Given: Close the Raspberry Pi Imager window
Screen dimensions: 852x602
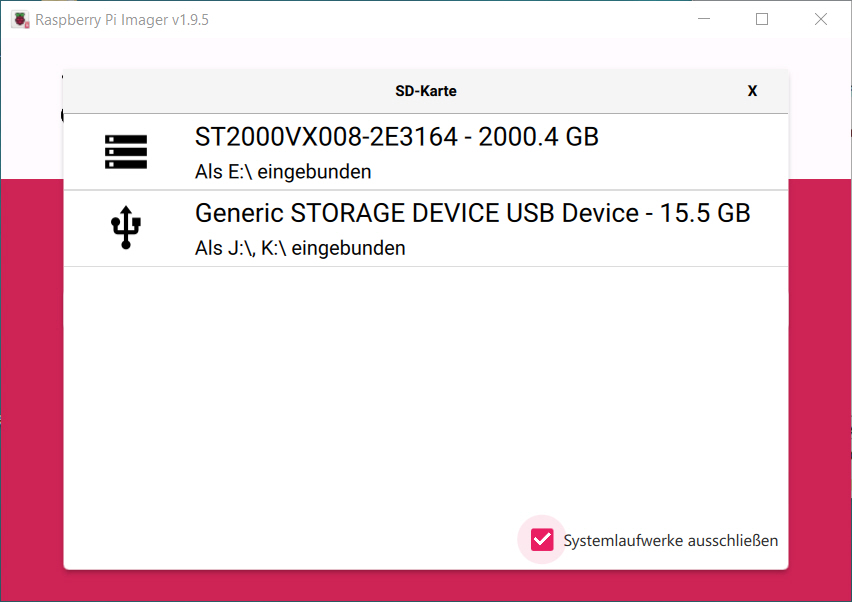Looking at the screenshot, I should click(x=820, y=19).
